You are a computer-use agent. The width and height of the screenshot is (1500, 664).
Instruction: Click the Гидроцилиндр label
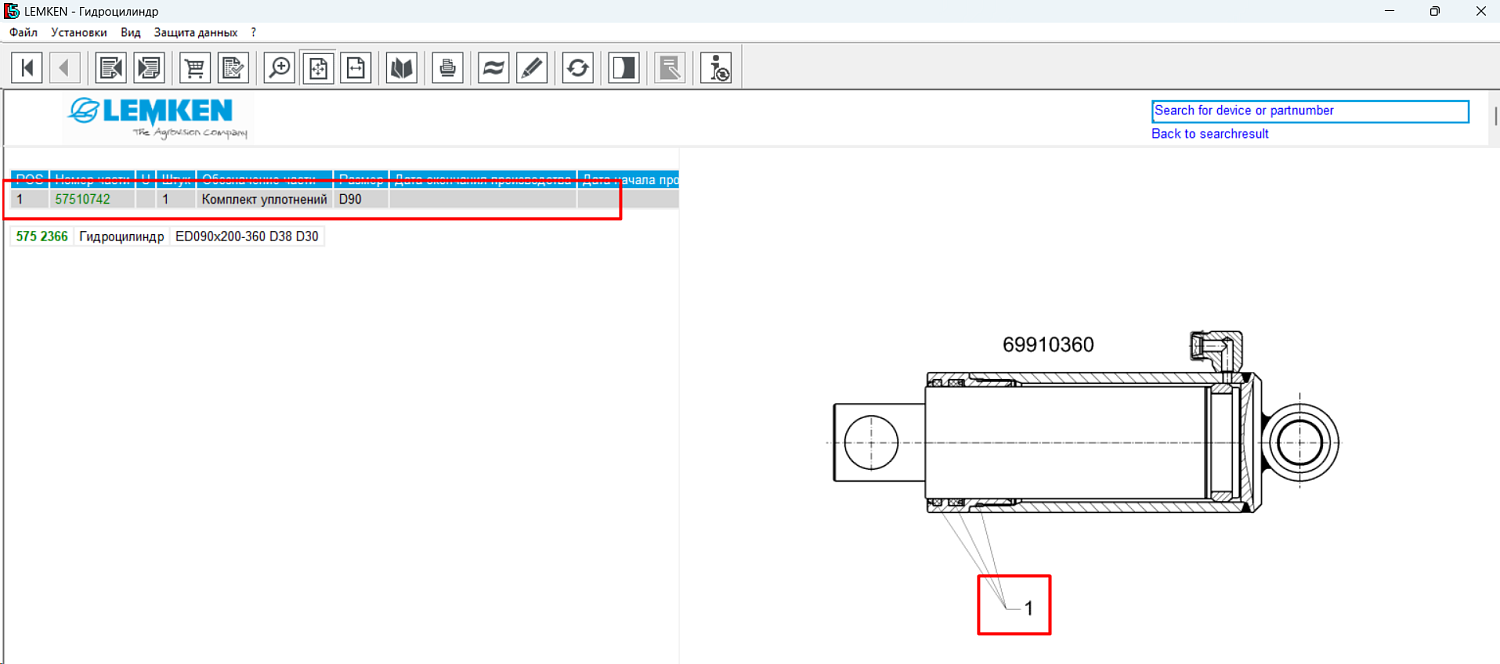pos(121,237)
